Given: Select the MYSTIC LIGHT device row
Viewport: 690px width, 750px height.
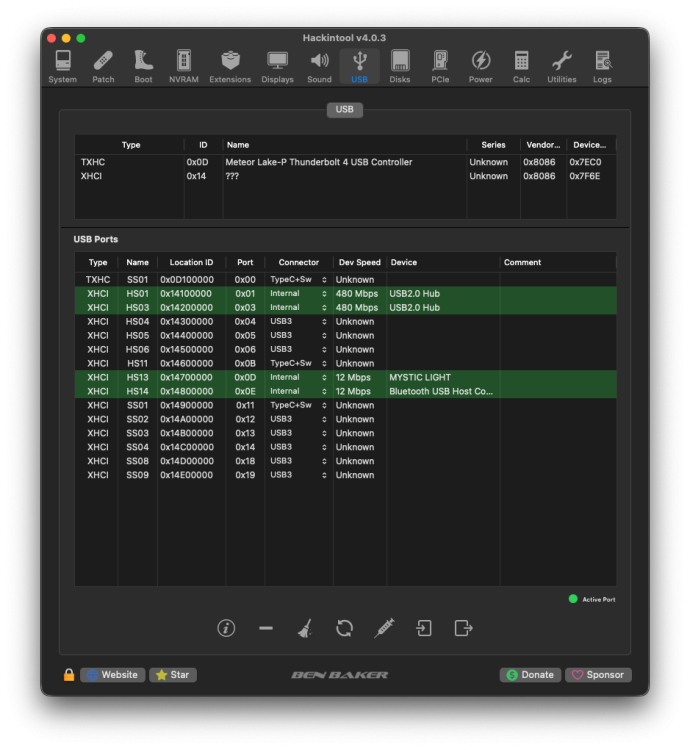Looking at the screenshot, I should [x=345, y=377].
